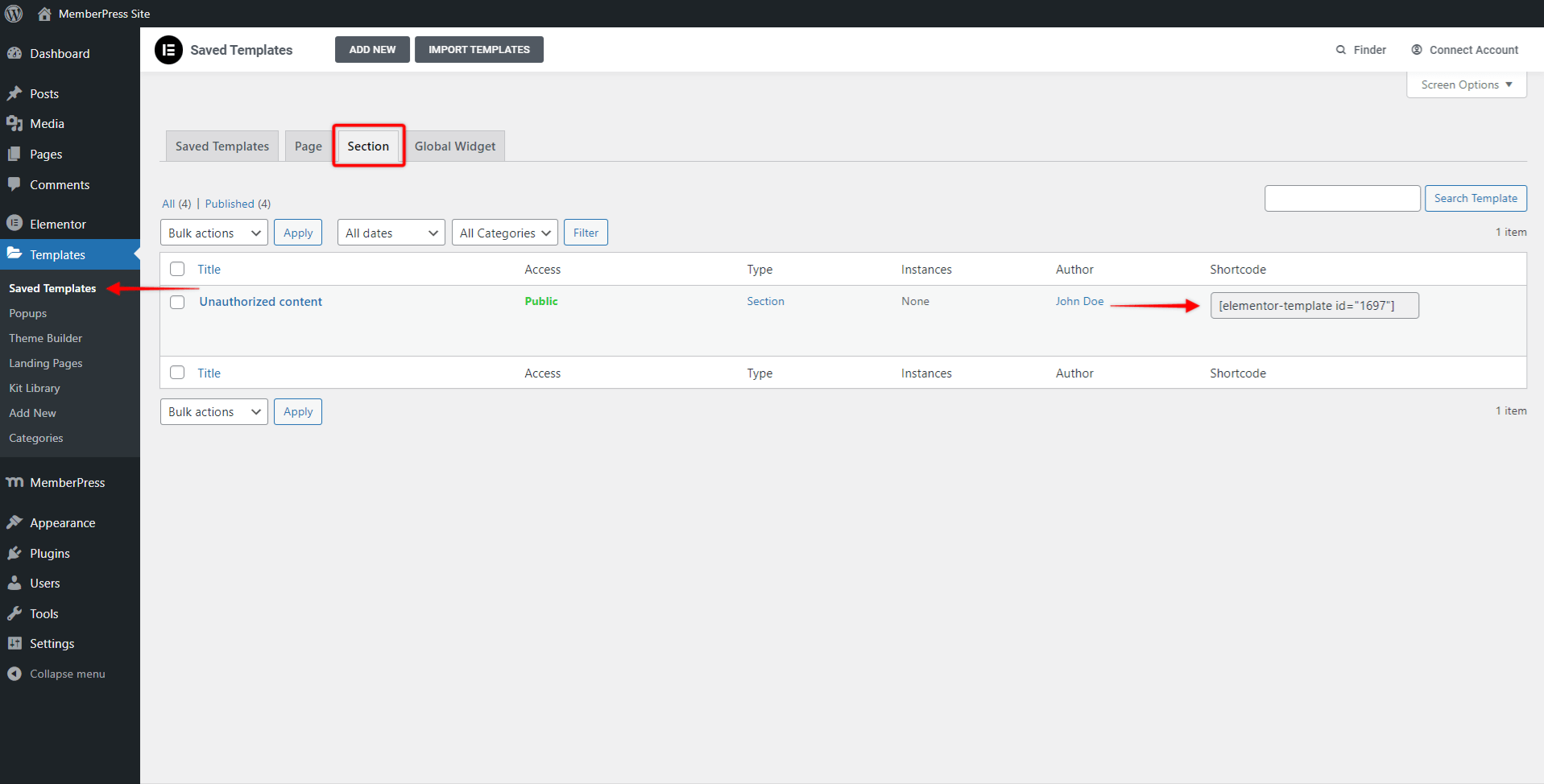Click the Connect Account user icon
This screenshot has height=784, width=1544.
pos(1417,50)
